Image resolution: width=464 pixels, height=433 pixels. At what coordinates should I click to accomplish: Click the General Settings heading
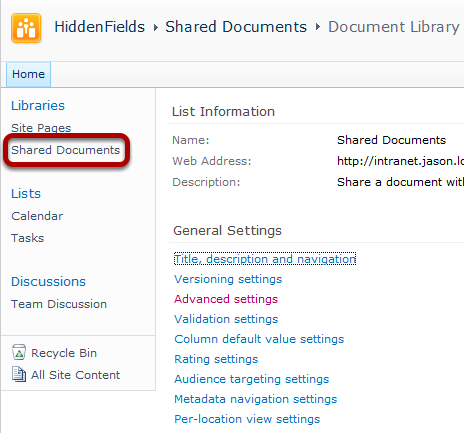pos(227,230)
